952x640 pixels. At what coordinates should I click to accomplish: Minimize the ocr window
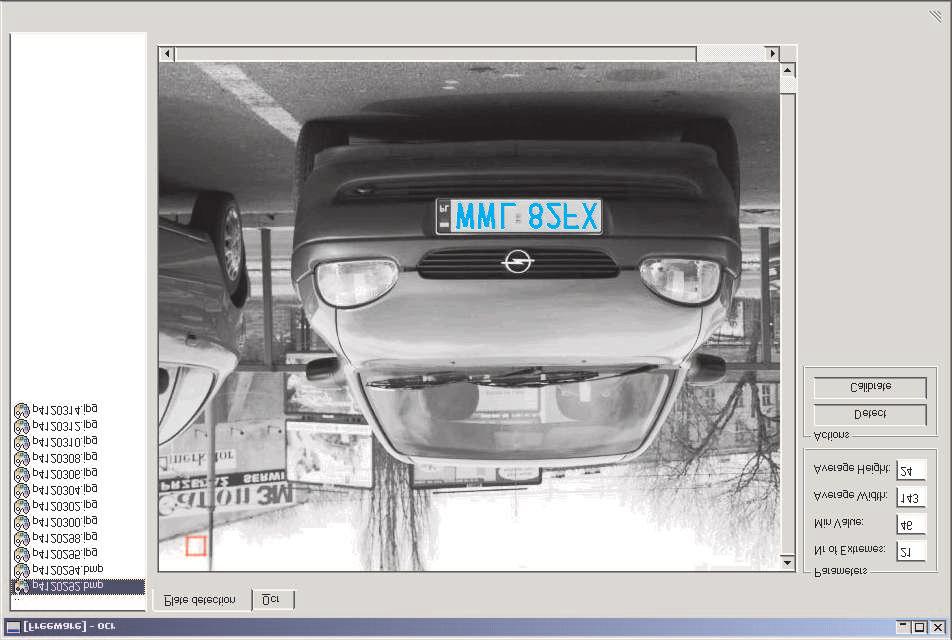coord(903,627)
